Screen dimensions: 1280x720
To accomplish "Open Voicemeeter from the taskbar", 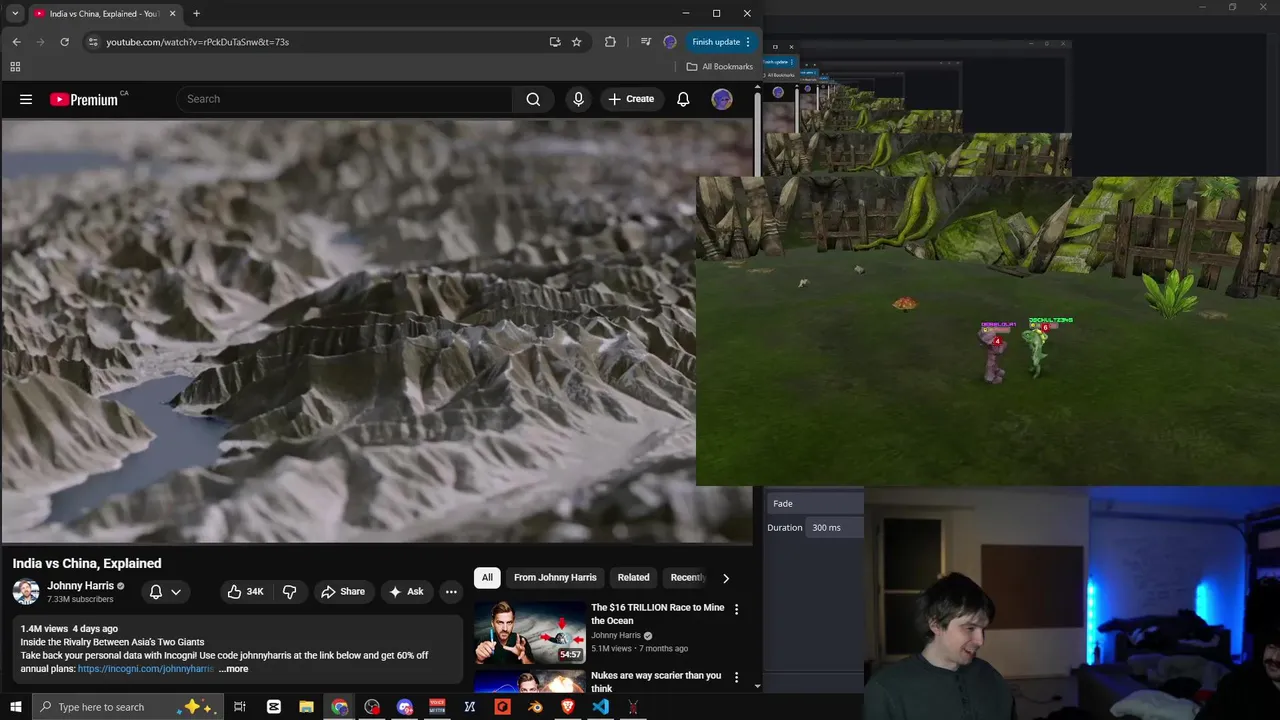I will [437, 707].
